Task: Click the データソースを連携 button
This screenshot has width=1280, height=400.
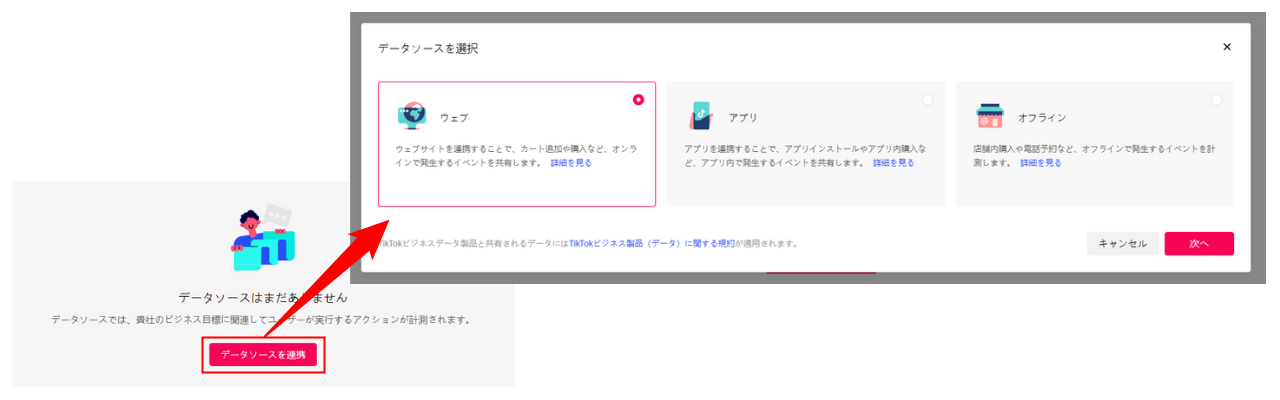Action: [263, 355]
